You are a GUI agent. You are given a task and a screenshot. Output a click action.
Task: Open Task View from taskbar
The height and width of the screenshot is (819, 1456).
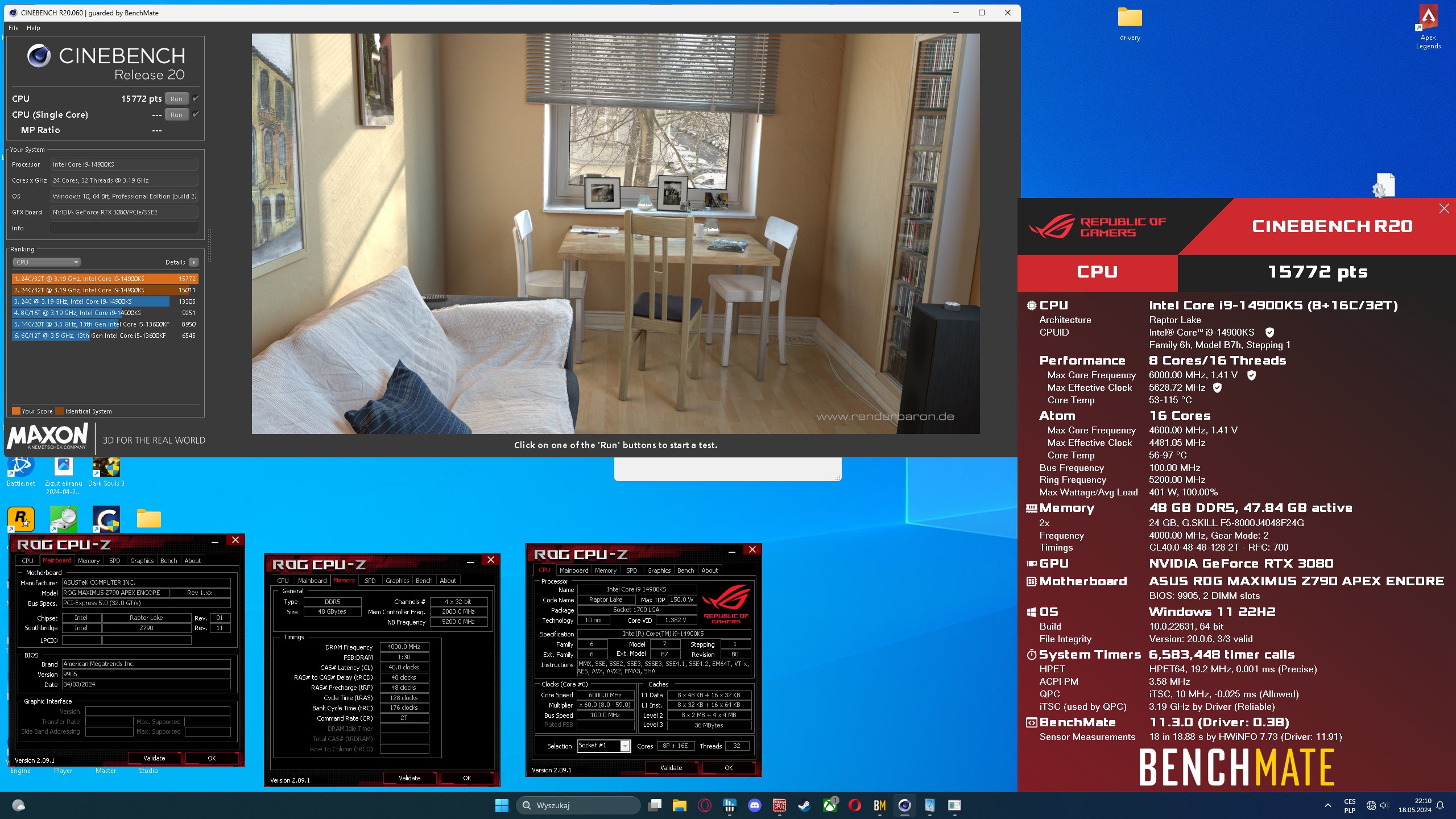pyautogui.click(x=655, y=805)
